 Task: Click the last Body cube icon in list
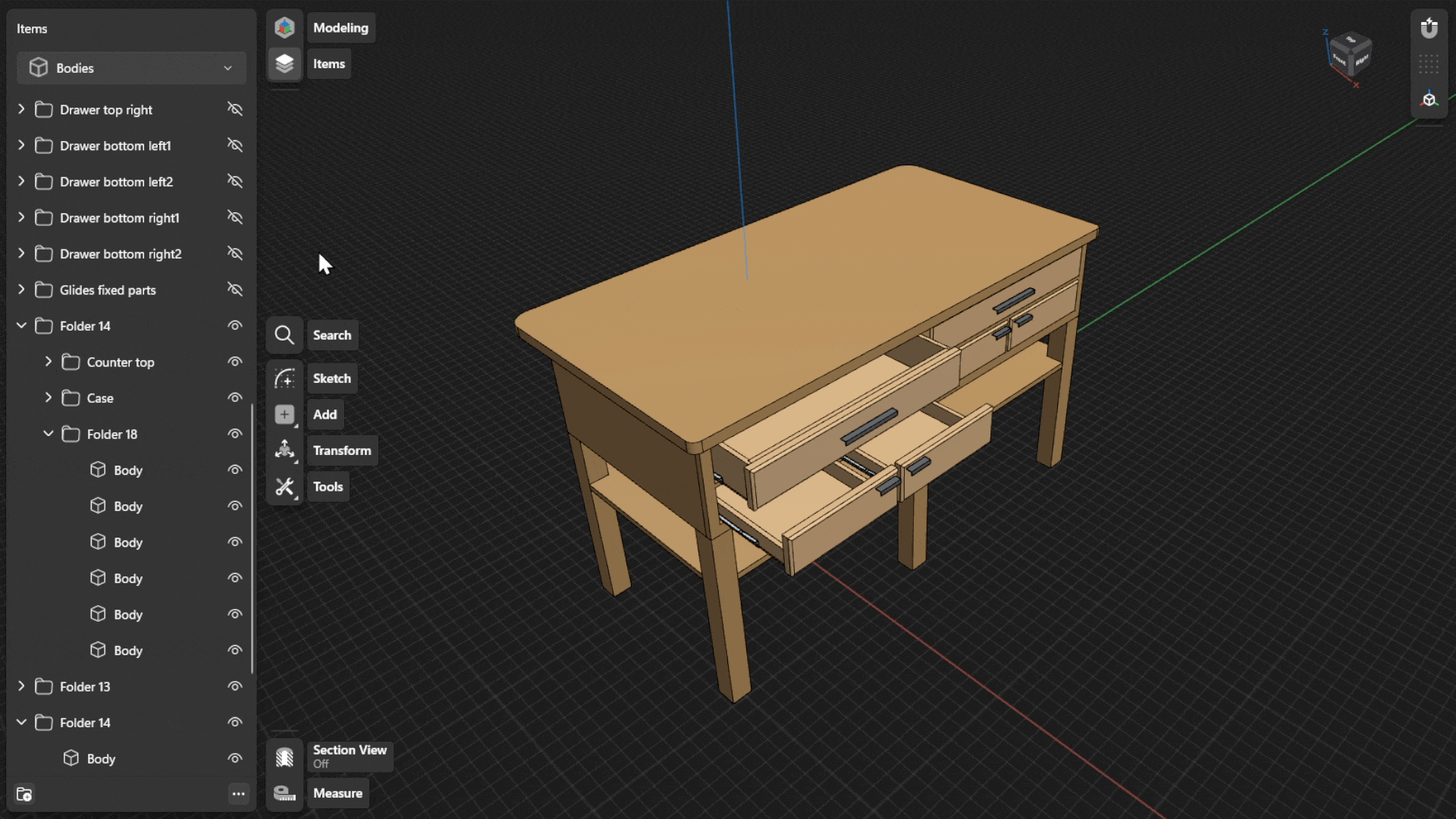coord(71,758)
